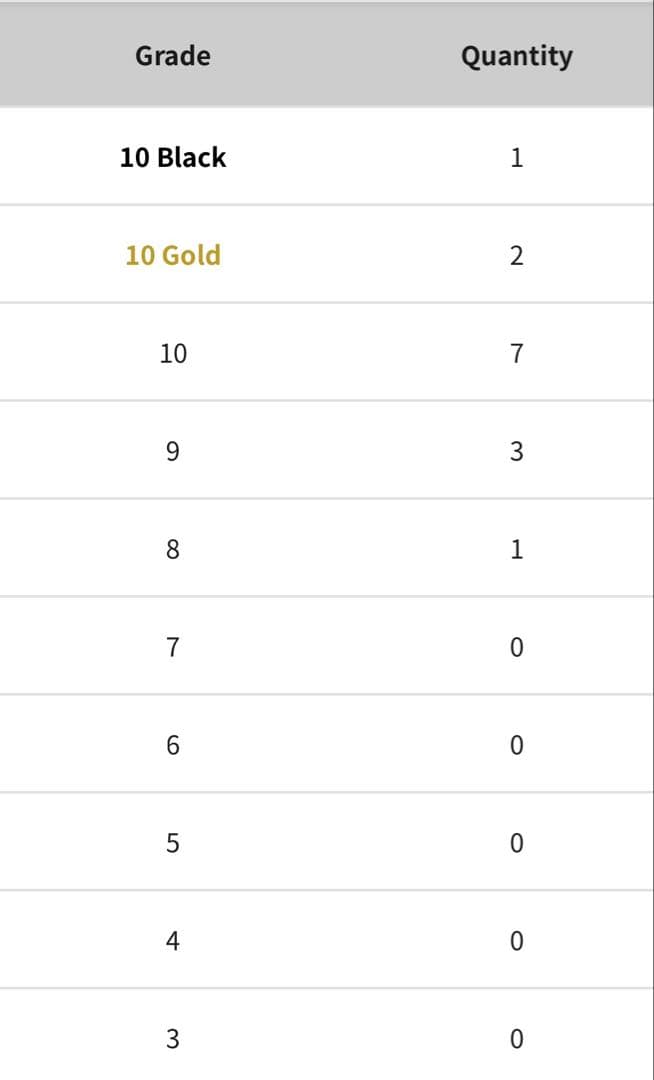
Task: Click the grade 4 cell
Action: [x=173, y=941]
